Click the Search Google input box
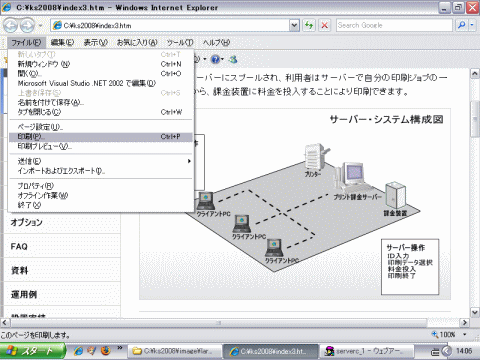Image resolution: width=480 pixels, height=360 pixels. tap(394, 25)
